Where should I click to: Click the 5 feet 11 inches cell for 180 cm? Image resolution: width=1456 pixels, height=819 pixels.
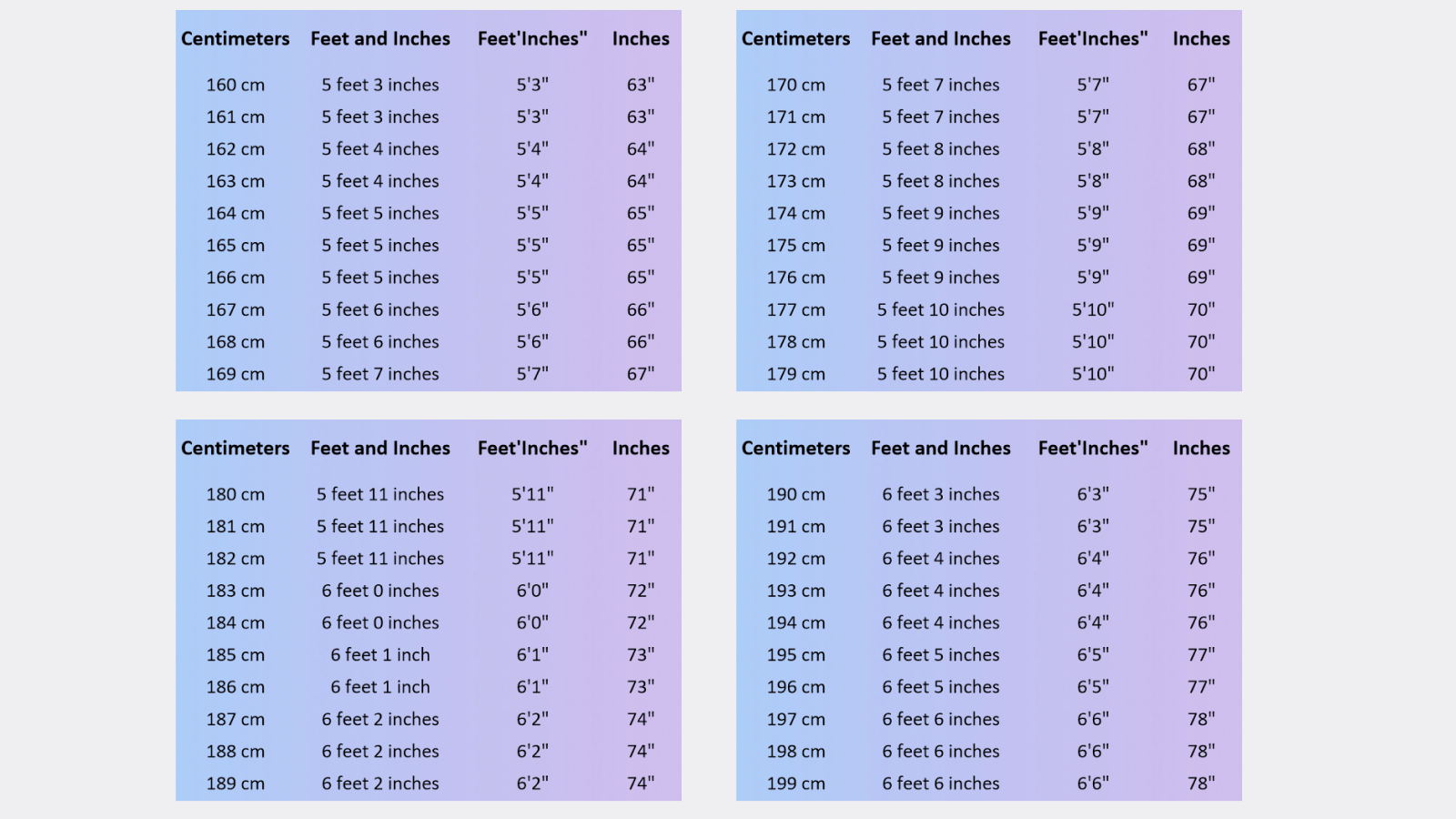coord(380,494)
